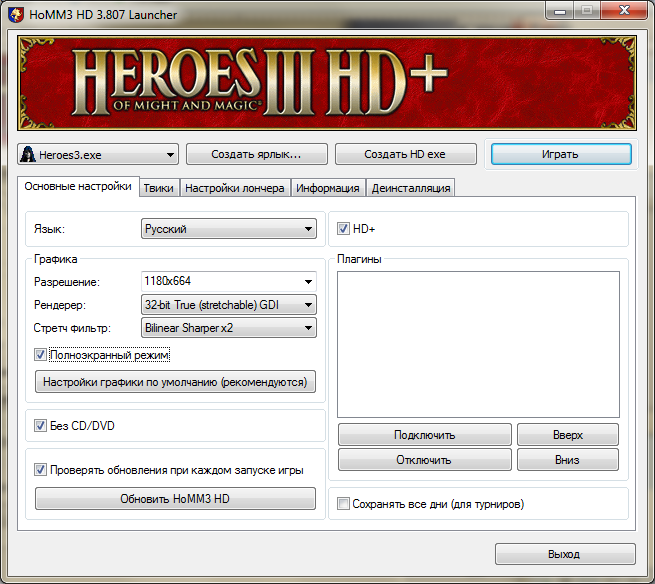The height and width of the screenshot is (584, 655).
Task: Enable Сохранять все дни checkbox
Action: 344,504
